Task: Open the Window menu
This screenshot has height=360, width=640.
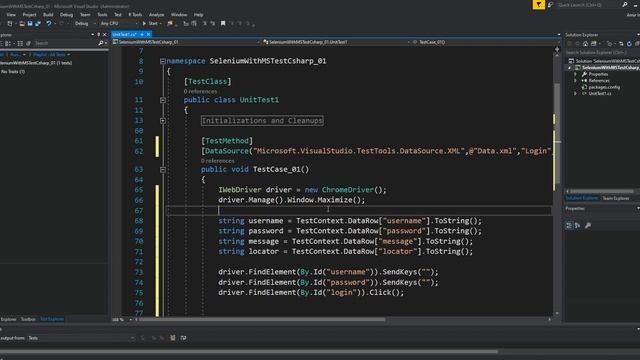Action: click(179, 15)
